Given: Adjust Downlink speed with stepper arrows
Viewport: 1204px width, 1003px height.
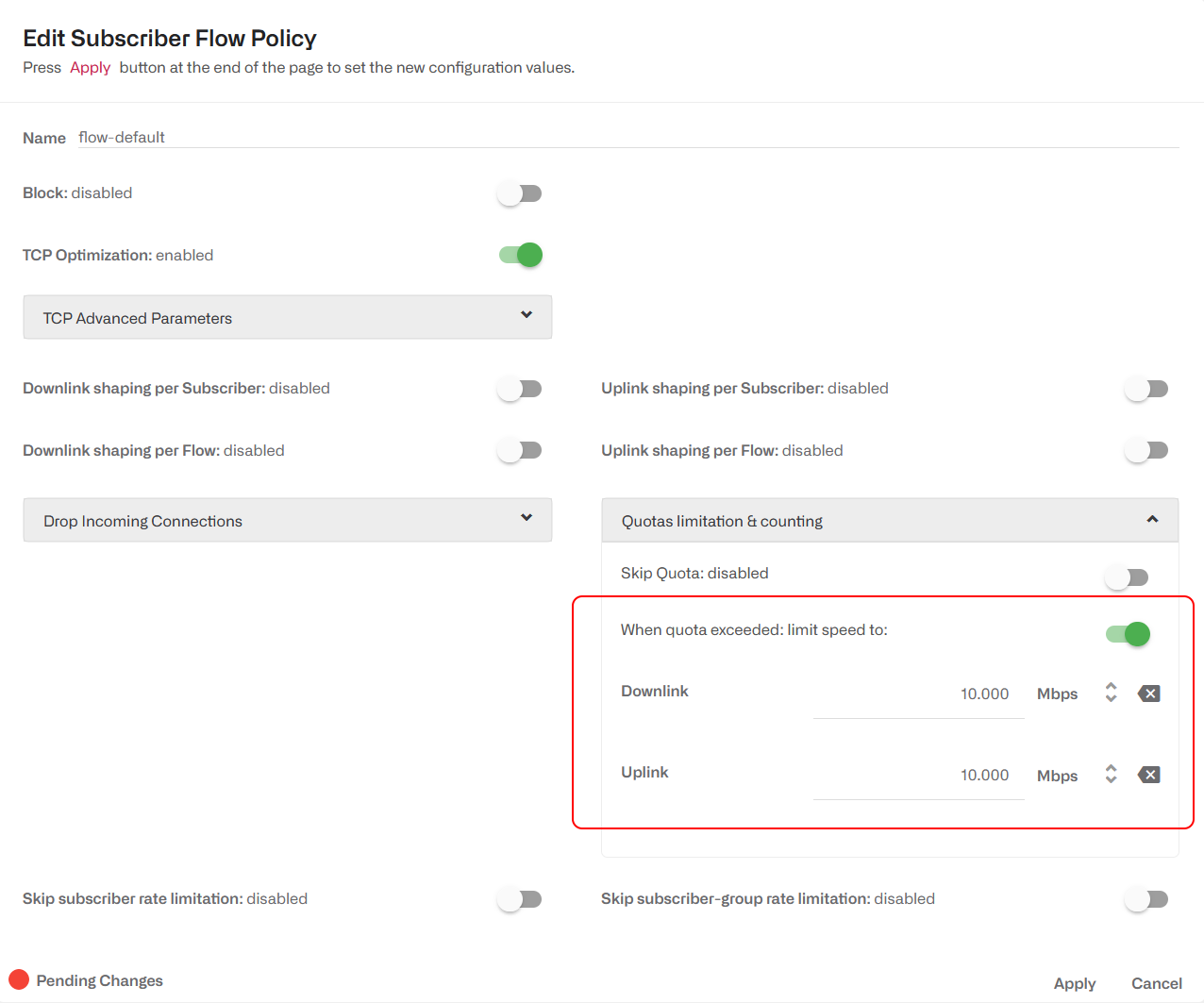Looking at the screenshot, I should 1112,693.
